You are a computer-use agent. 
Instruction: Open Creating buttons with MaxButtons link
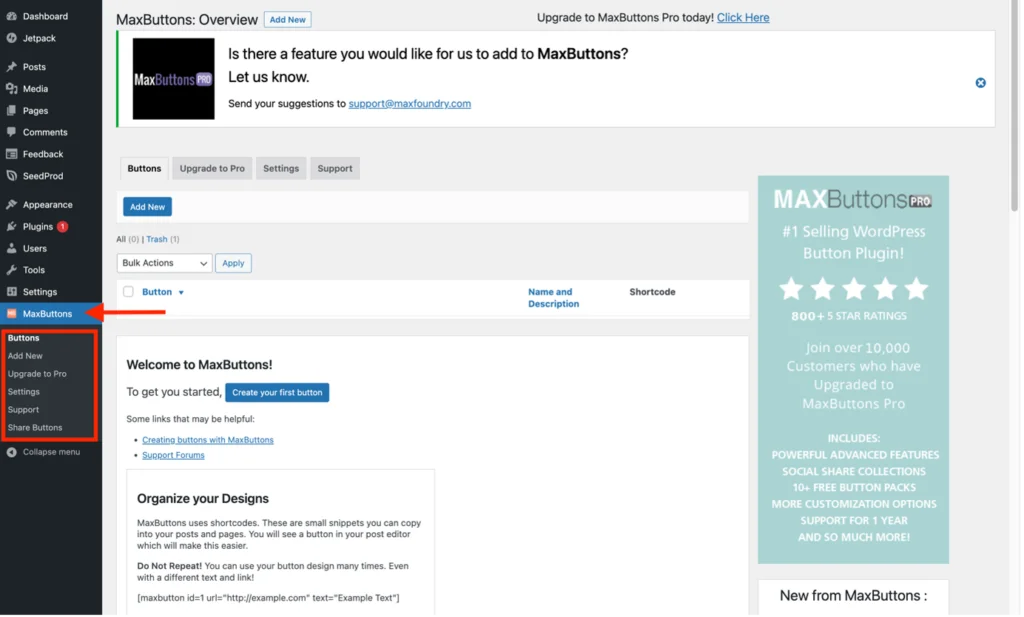coord(208,441)
